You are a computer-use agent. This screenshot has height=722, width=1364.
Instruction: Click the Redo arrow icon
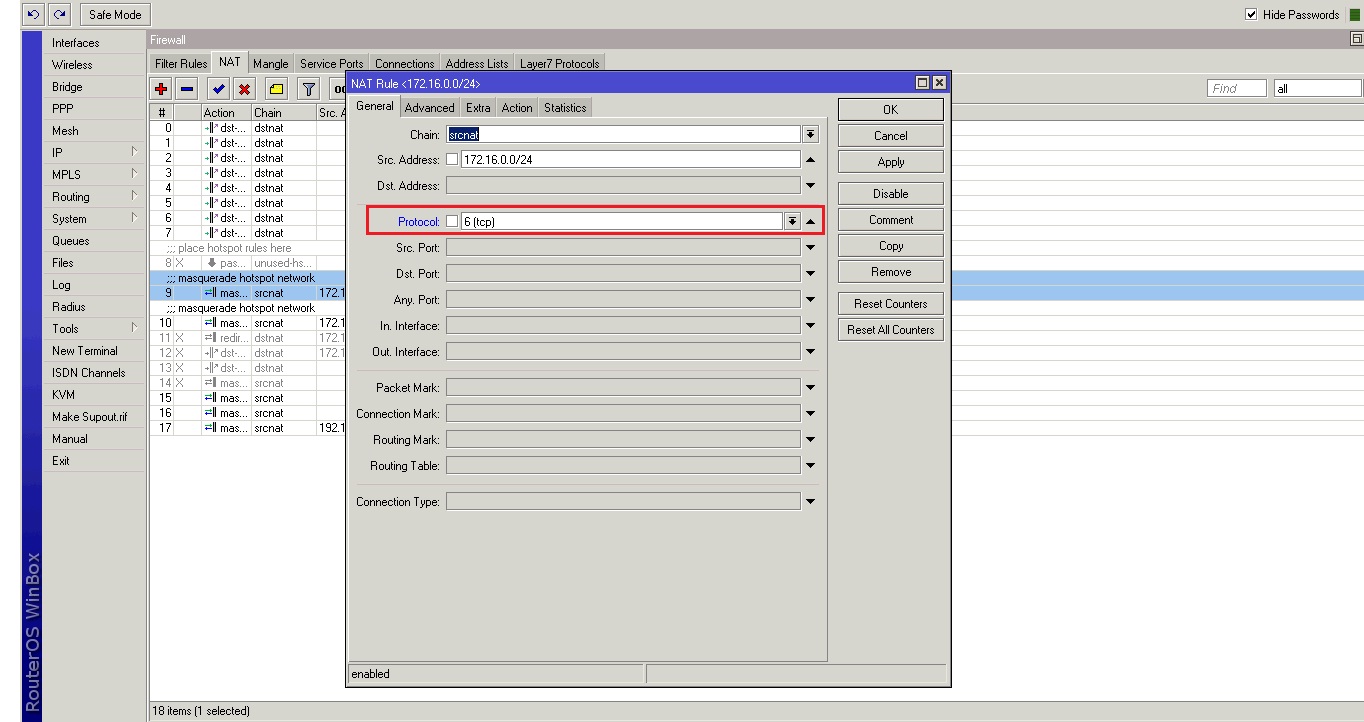coord(60,14)
